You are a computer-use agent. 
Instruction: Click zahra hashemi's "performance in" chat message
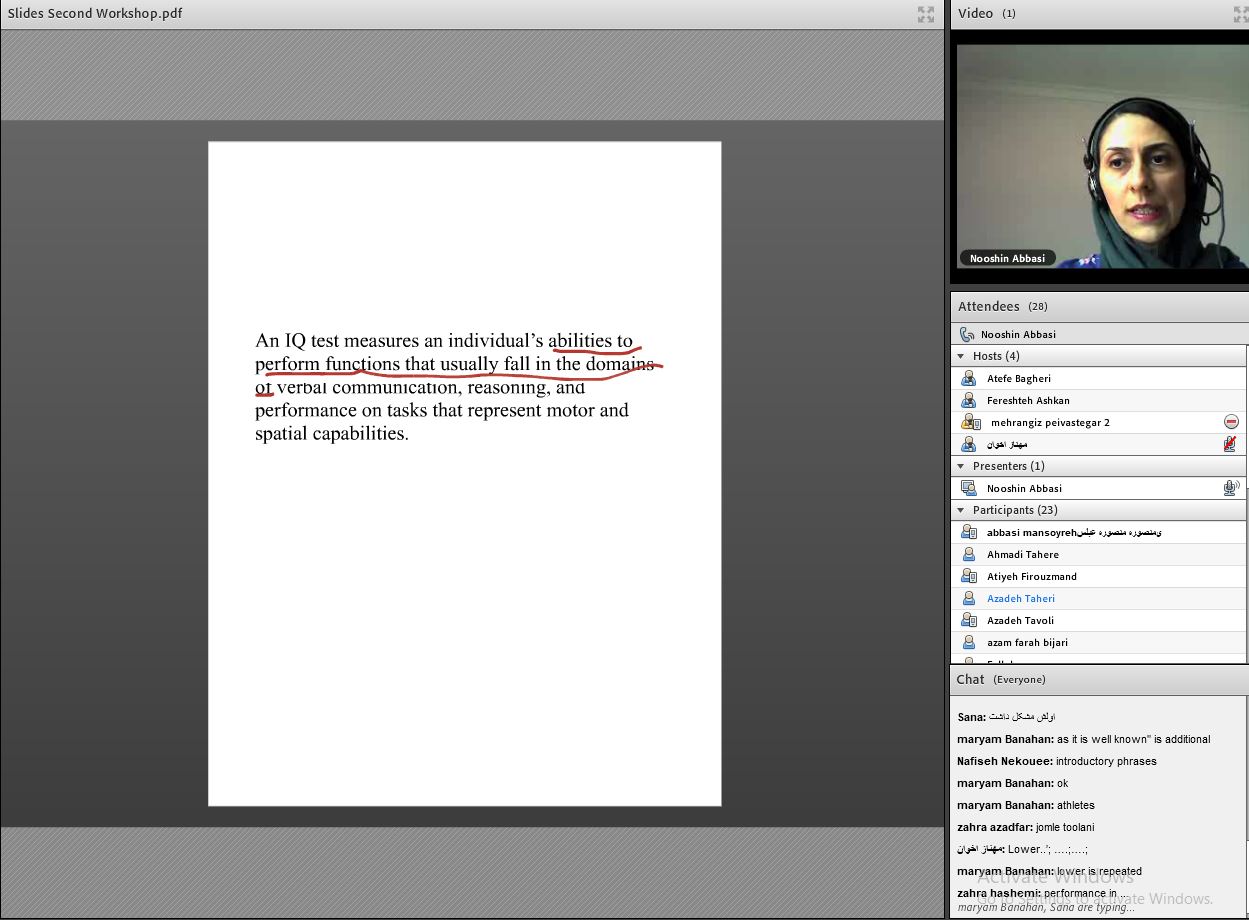point(1043,893)
